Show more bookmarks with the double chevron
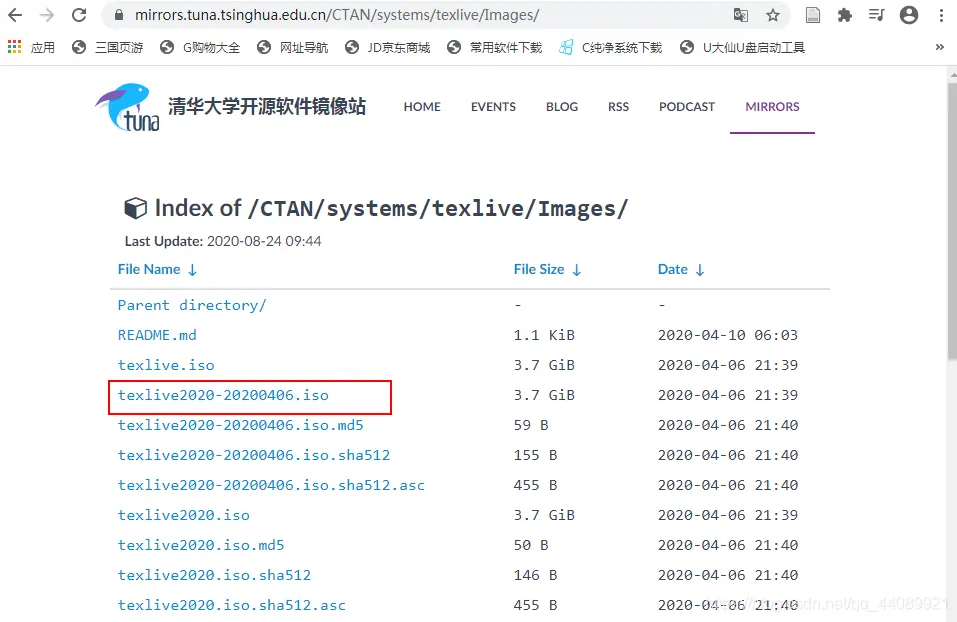The width and height of the screenshot is (957, 622). pyautogui.click(x=940, y=47)
